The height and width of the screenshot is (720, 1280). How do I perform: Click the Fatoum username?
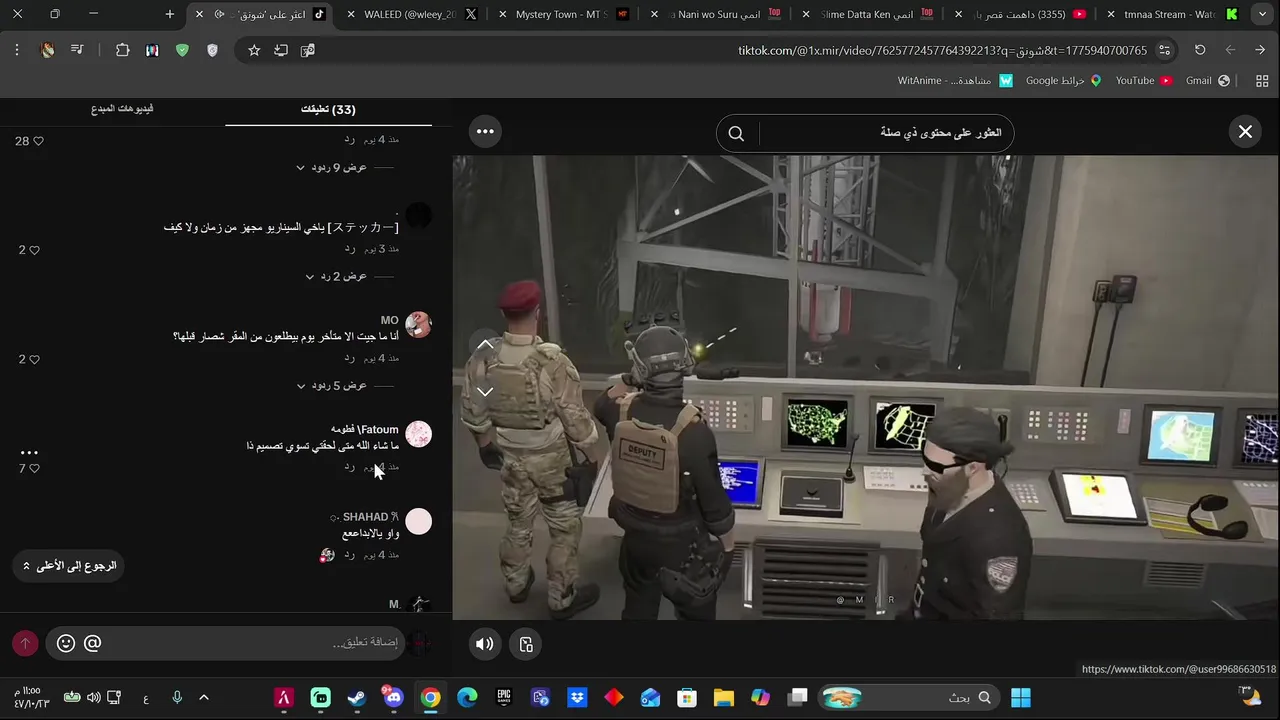tap(364, 429)
